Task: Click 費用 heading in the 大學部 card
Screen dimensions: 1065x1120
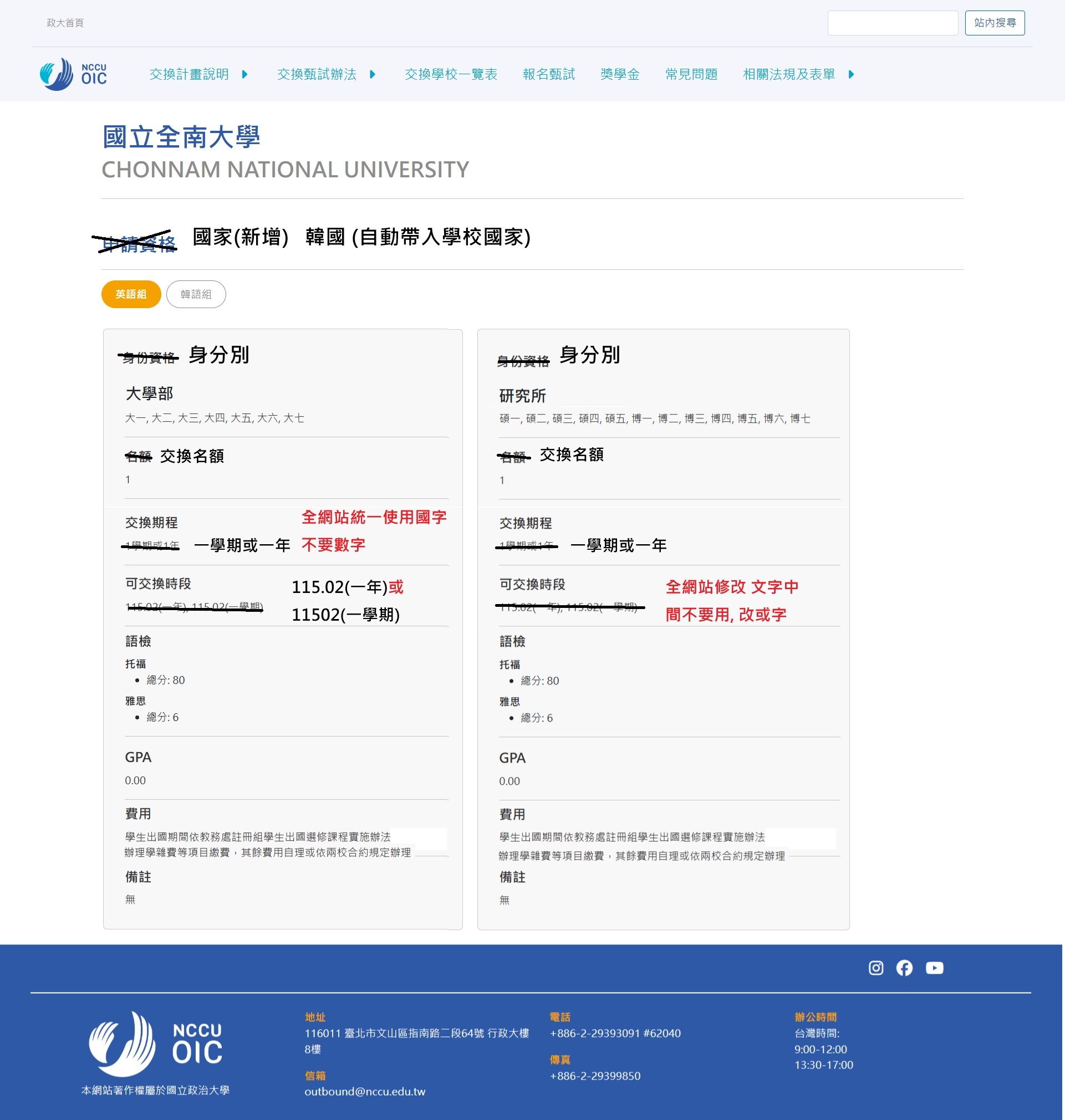Action: (x=138, y=814)
